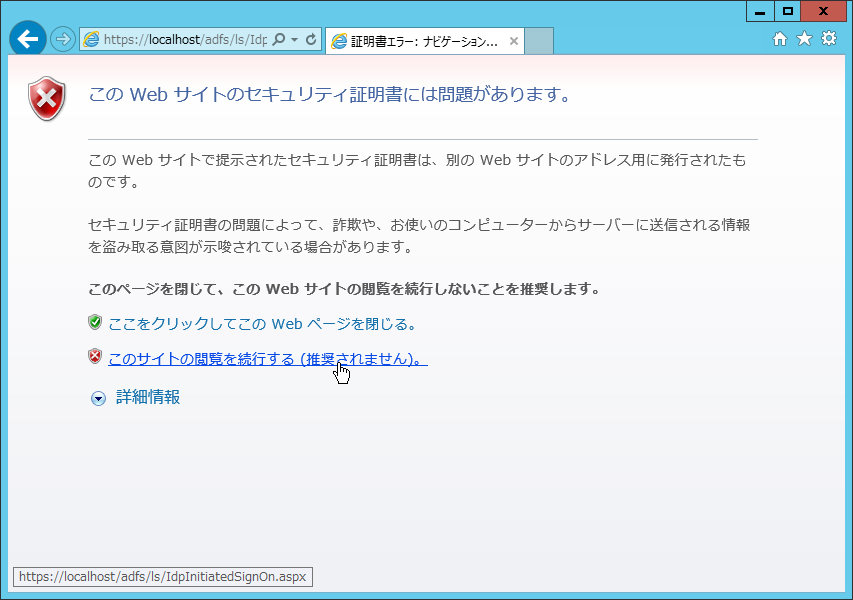
Task: Open Tools menu with the gear icon
Action: (x=829, y=39)
